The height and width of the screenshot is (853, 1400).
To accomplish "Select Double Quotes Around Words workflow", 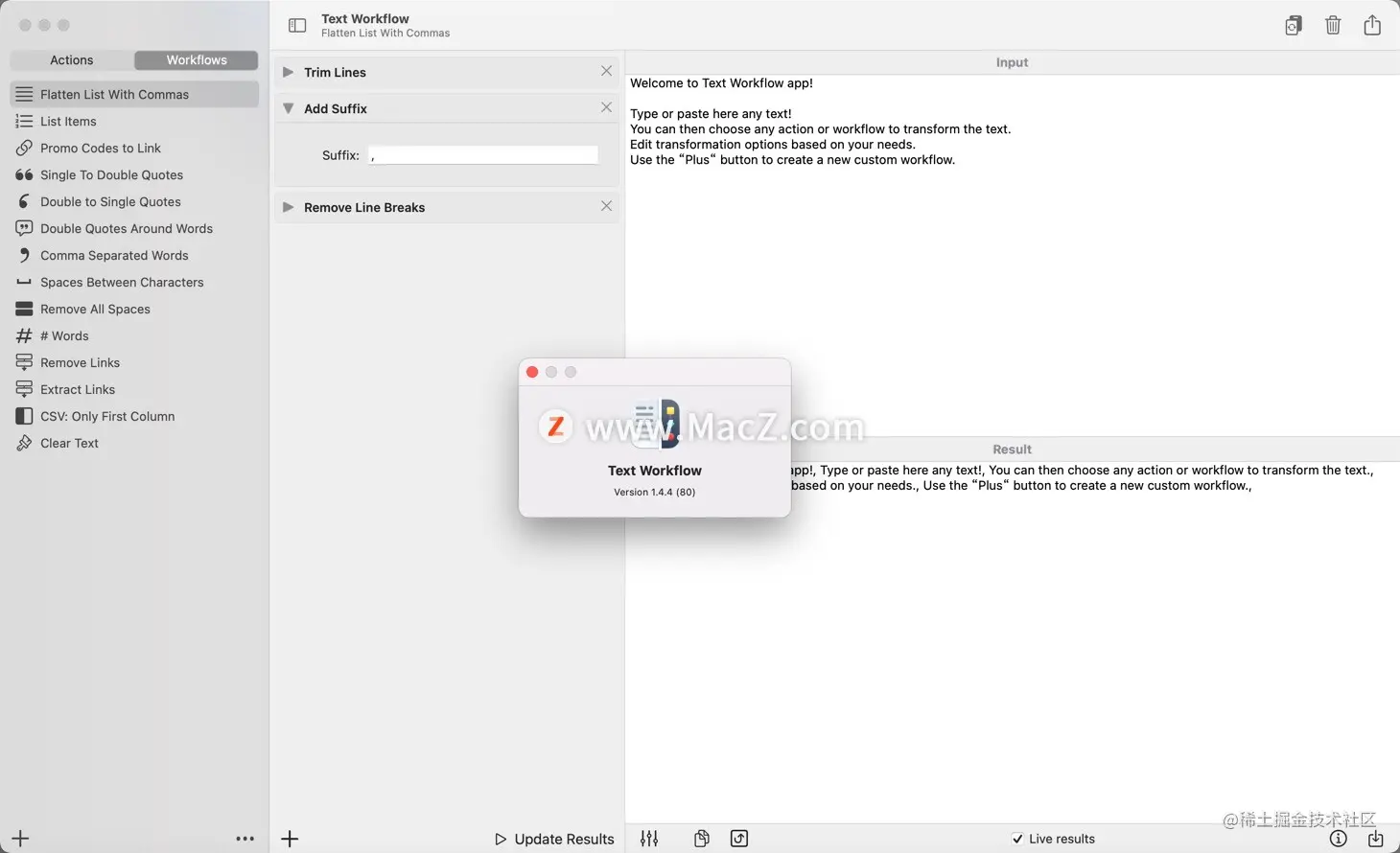I will (134, 228).
